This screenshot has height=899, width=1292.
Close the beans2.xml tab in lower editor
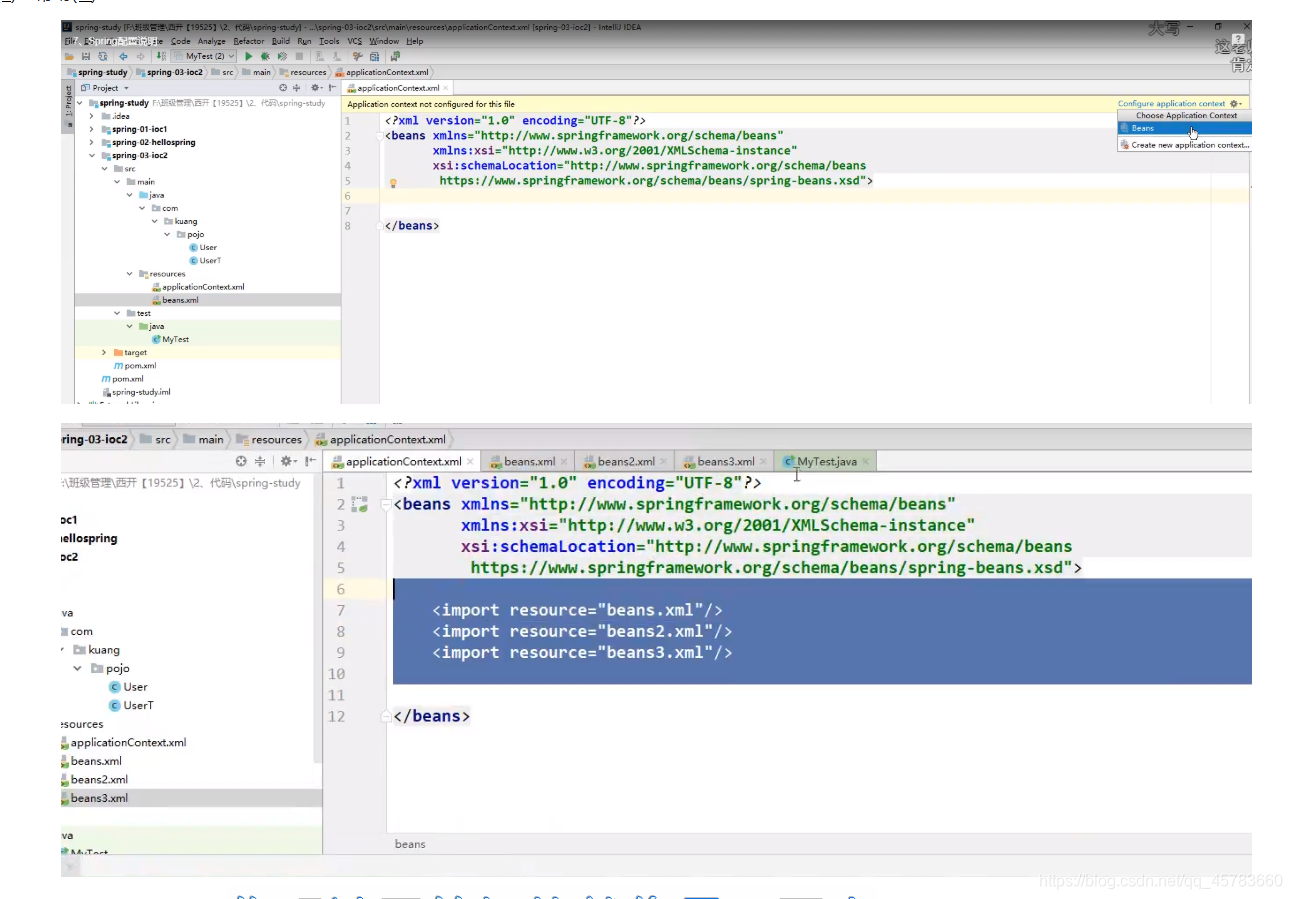(x=664, y=461)
